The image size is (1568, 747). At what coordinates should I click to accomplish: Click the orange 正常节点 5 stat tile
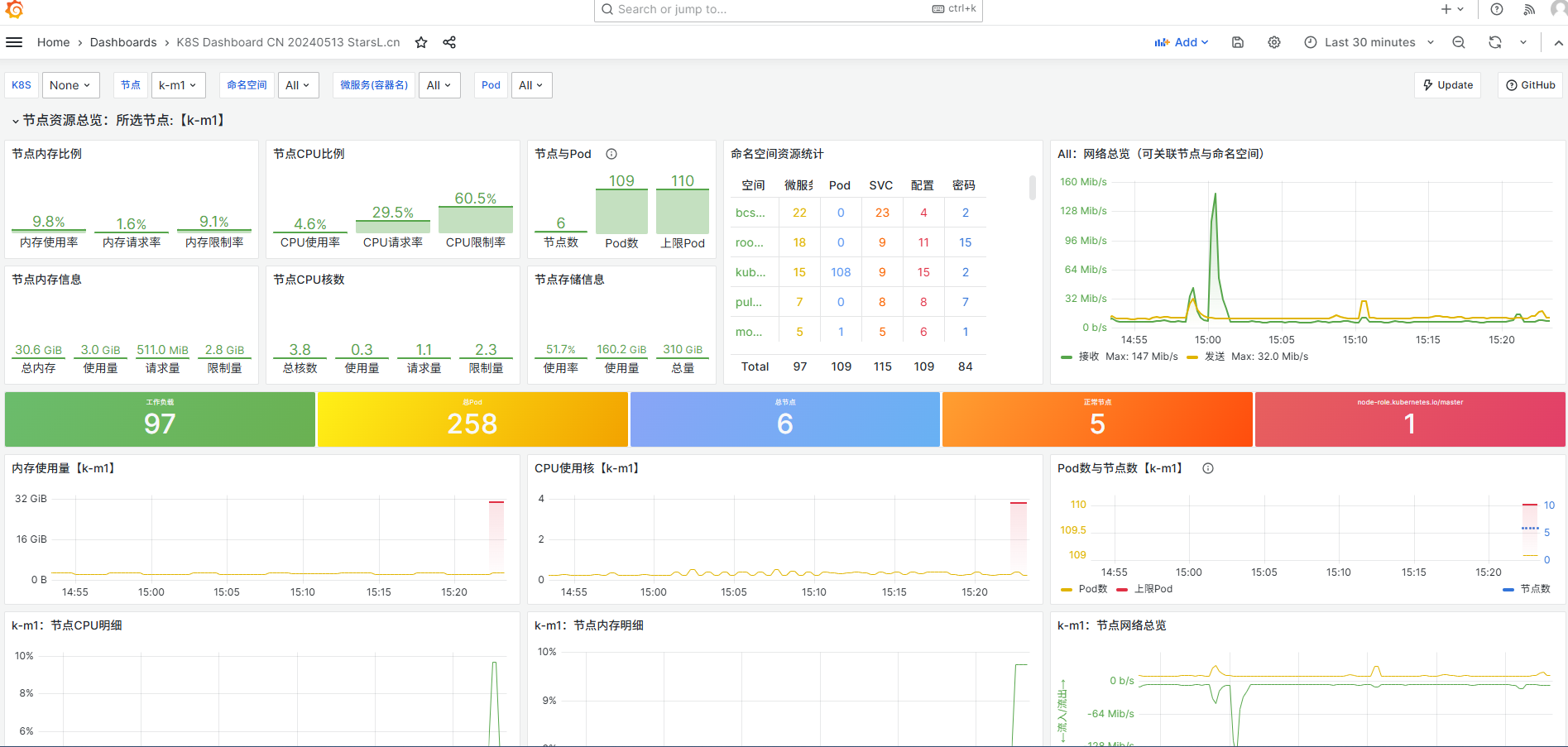coord(1097,419)
